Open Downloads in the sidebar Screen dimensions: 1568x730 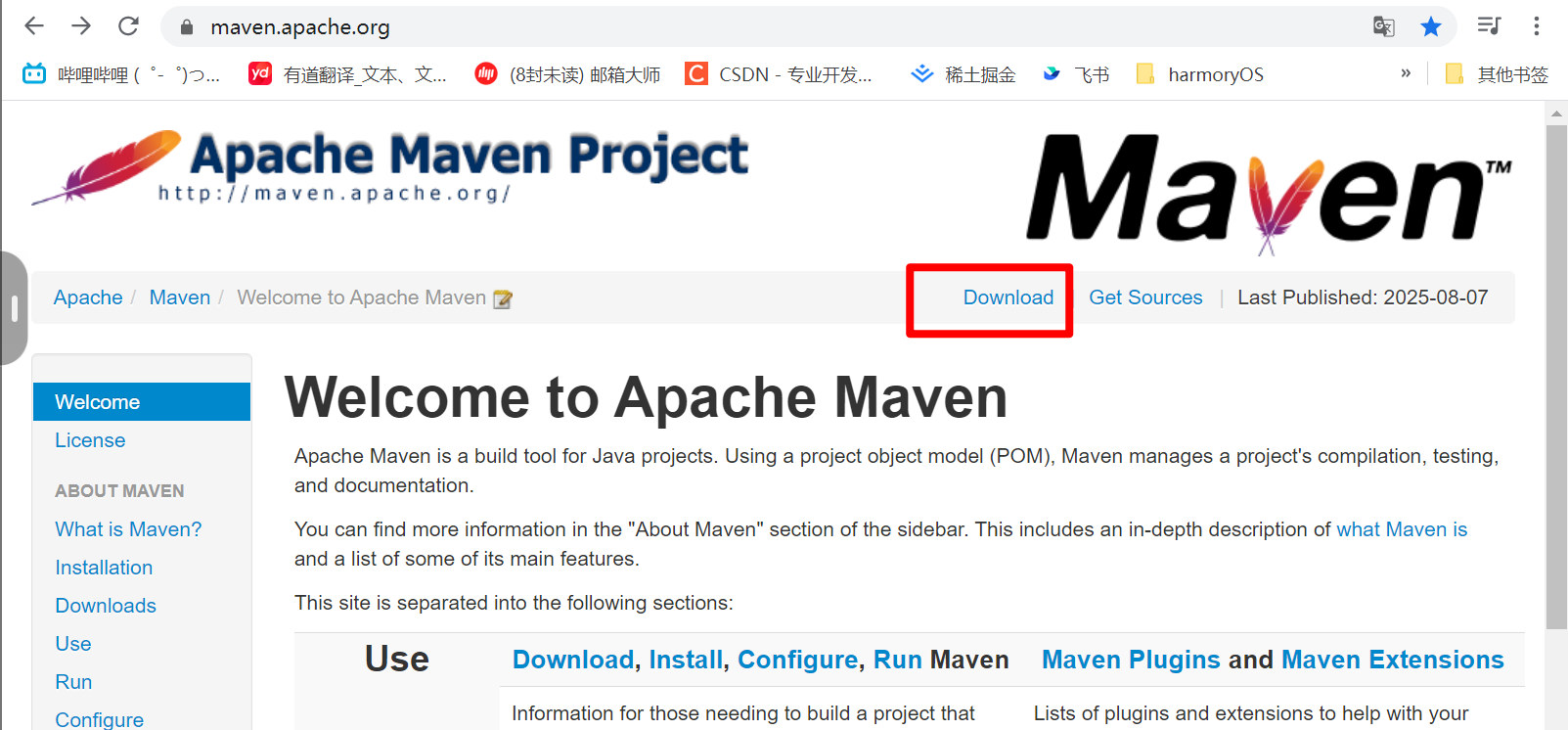(x=106, y=606)
